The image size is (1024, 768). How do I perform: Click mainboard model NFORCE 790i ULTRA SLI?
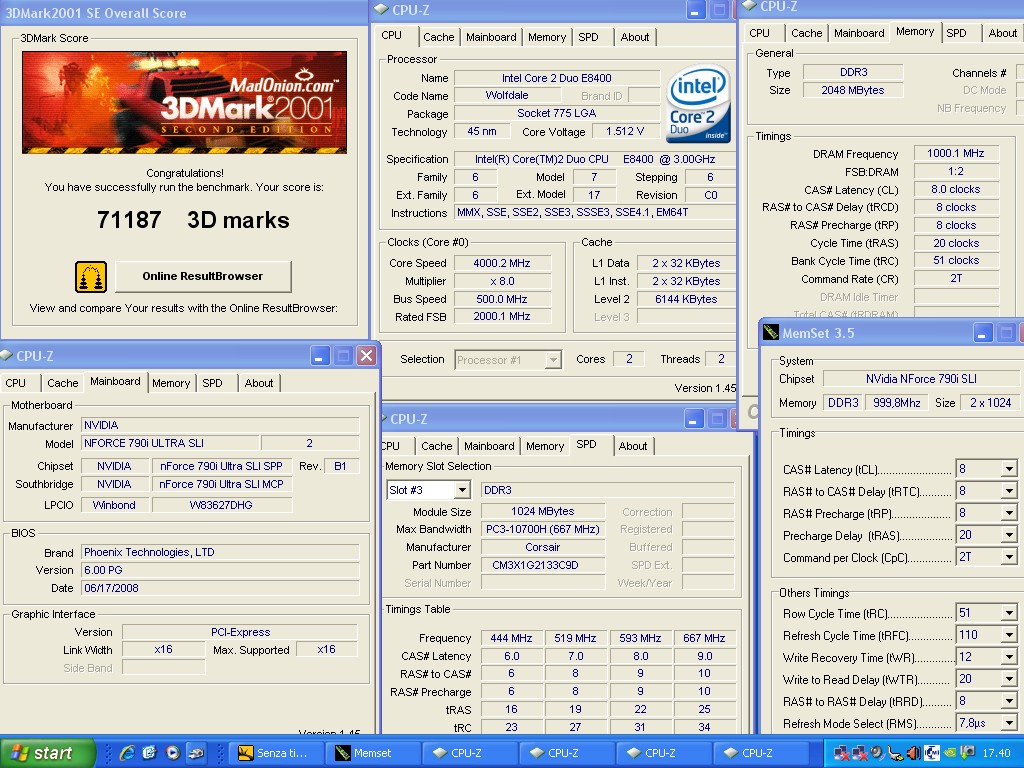coord(170,443)
